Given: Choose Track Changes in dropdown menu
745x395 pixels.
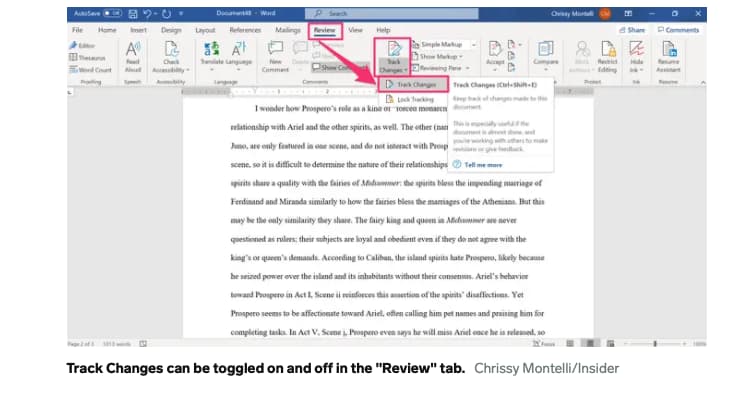Looking at the screenshot, I should 412,84.
